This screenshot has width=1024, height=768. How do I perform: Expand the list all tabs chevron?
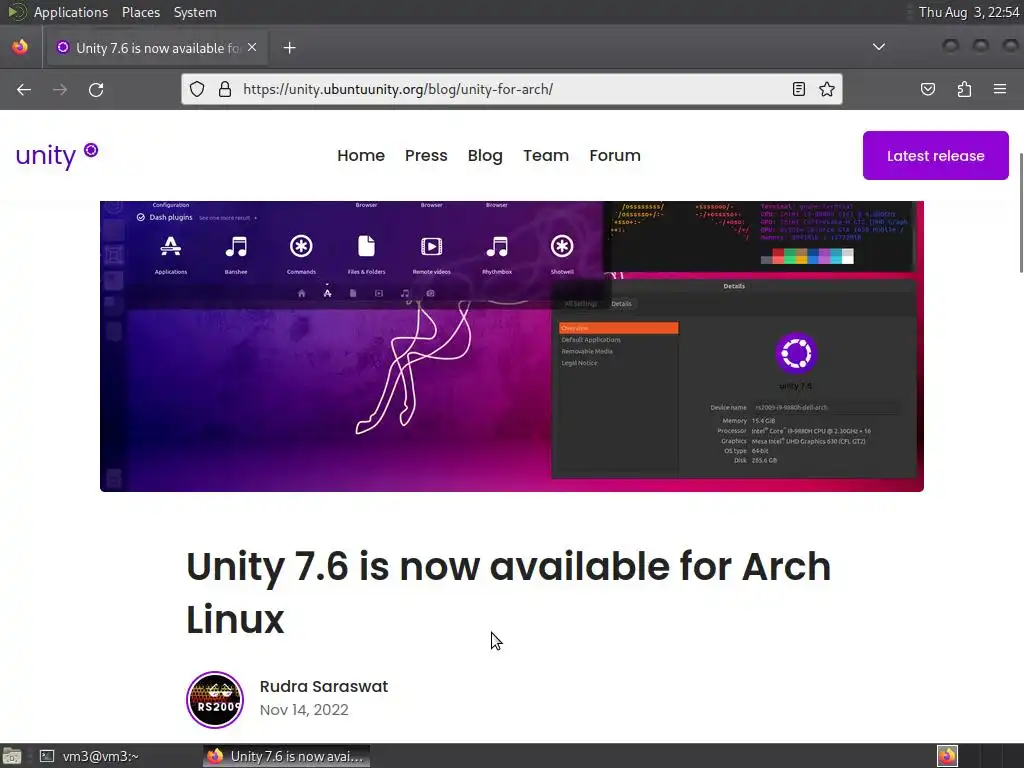(x=879, y=47)
